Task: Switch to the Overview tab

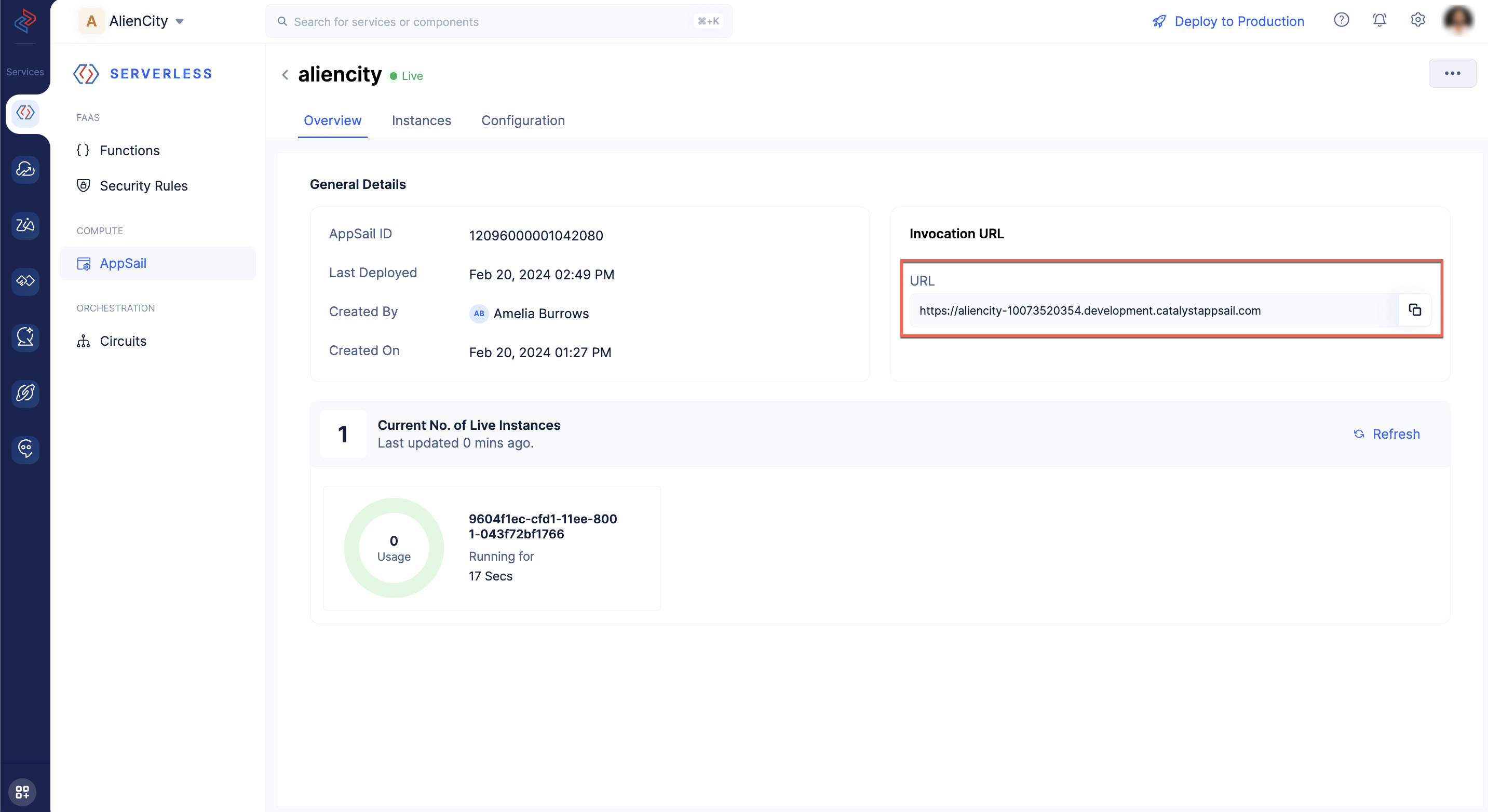Action: (333, 120)
